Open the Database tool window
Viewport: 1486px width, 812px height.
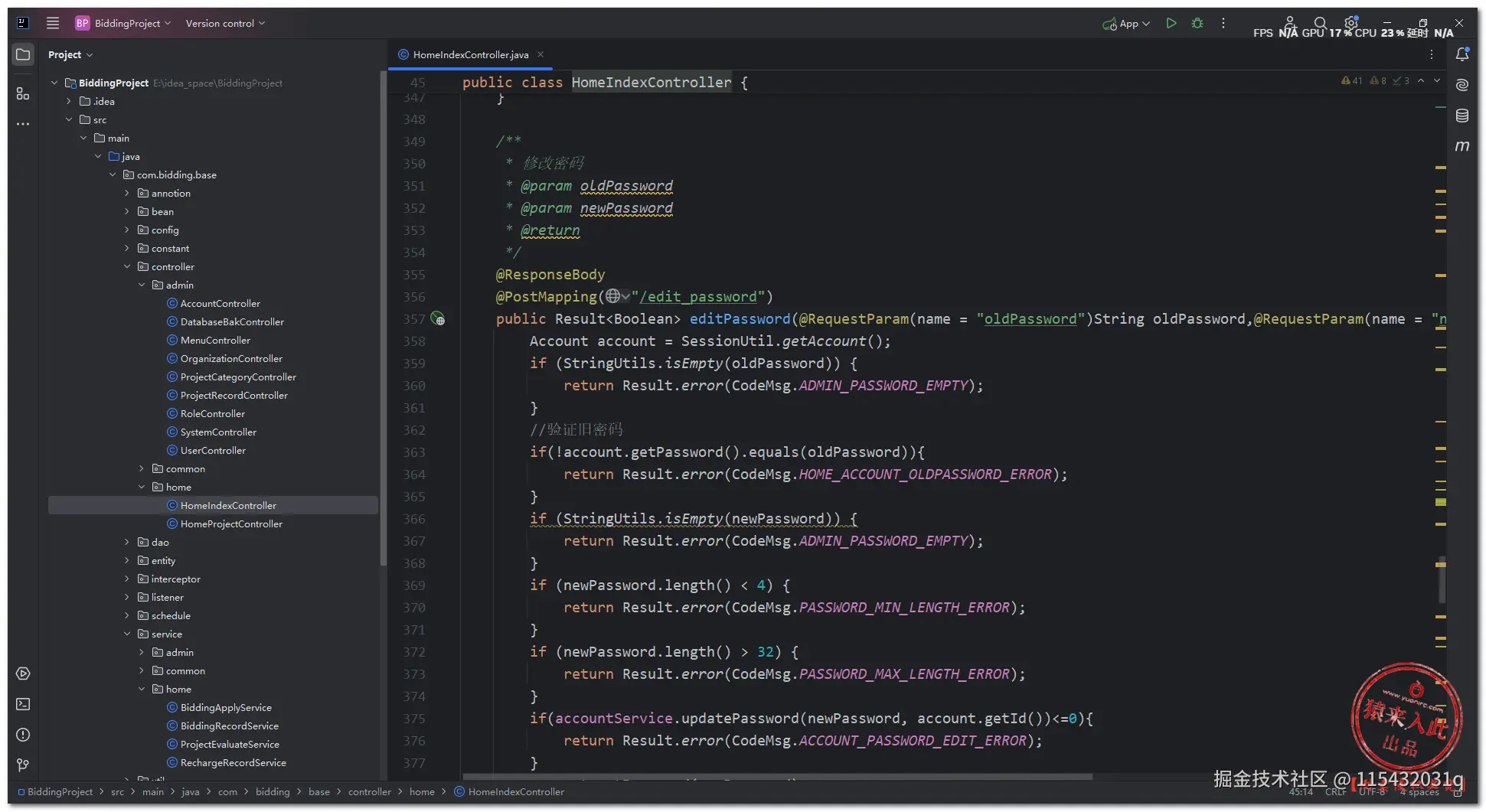(x=1462, y=116)
